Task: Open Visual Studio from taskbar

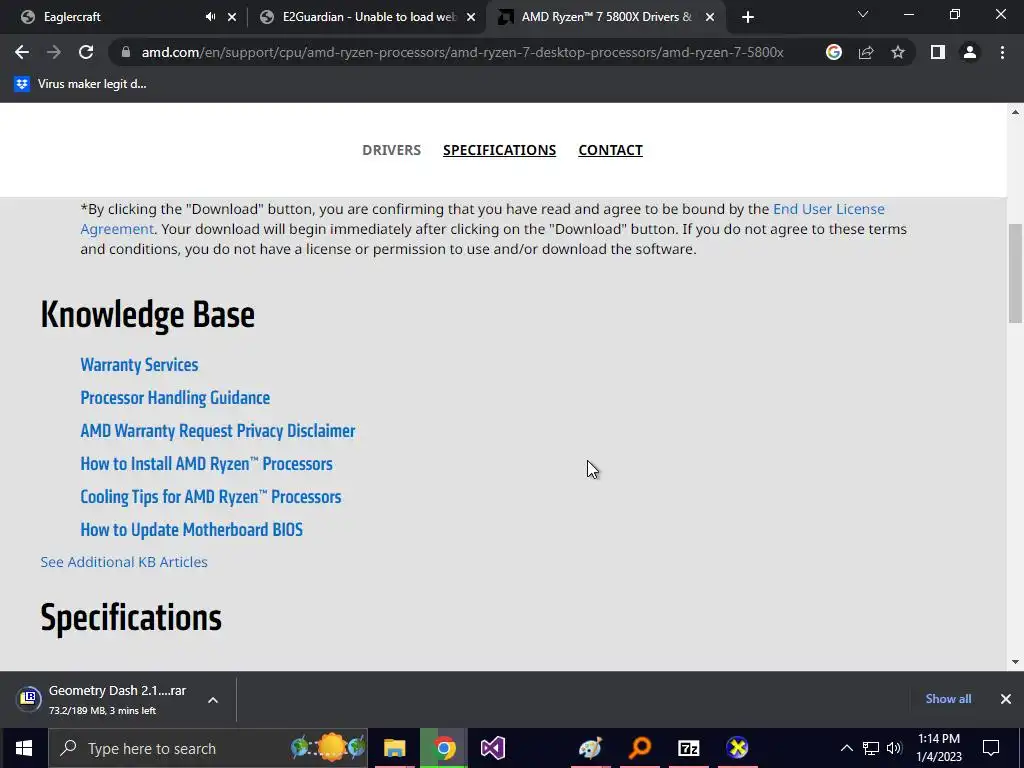Action: point(492,748)
